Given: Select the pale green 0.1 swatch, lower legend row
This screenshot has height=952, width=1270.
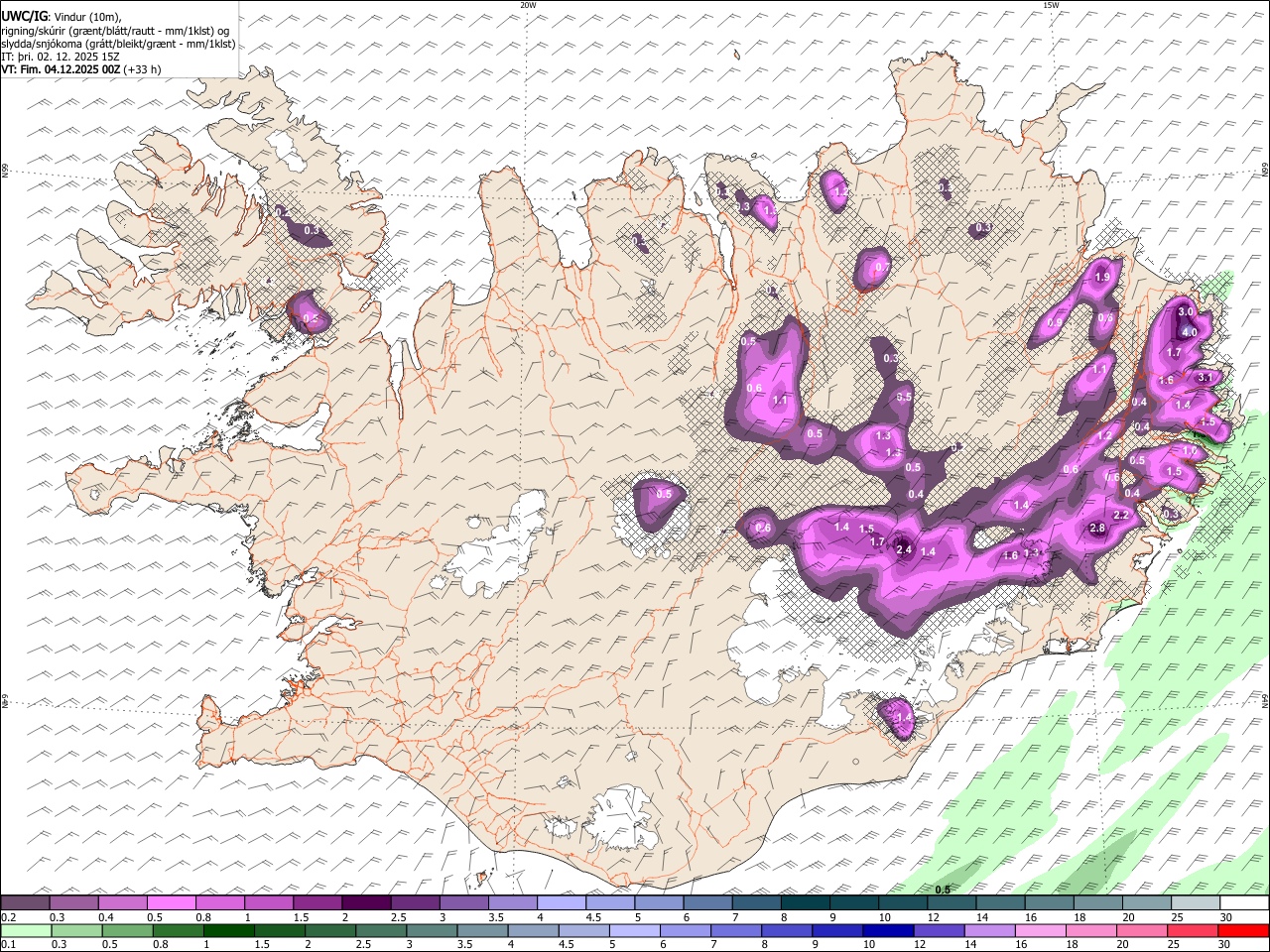Looking at the screenshot, I should (26, 931).
